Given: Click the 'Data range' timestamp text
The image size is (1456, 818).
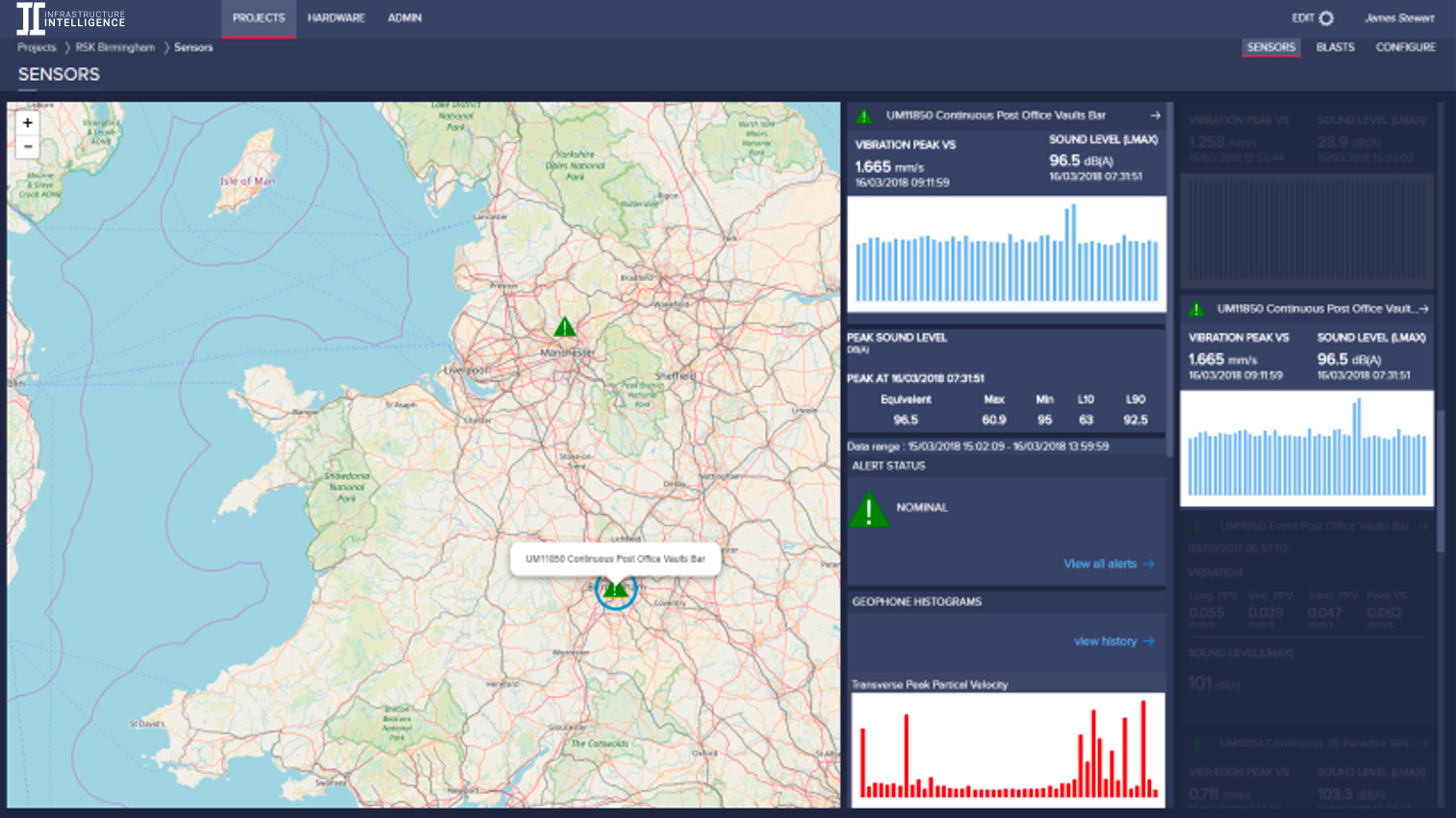Looking at the screenshot, I should (978, 447).
